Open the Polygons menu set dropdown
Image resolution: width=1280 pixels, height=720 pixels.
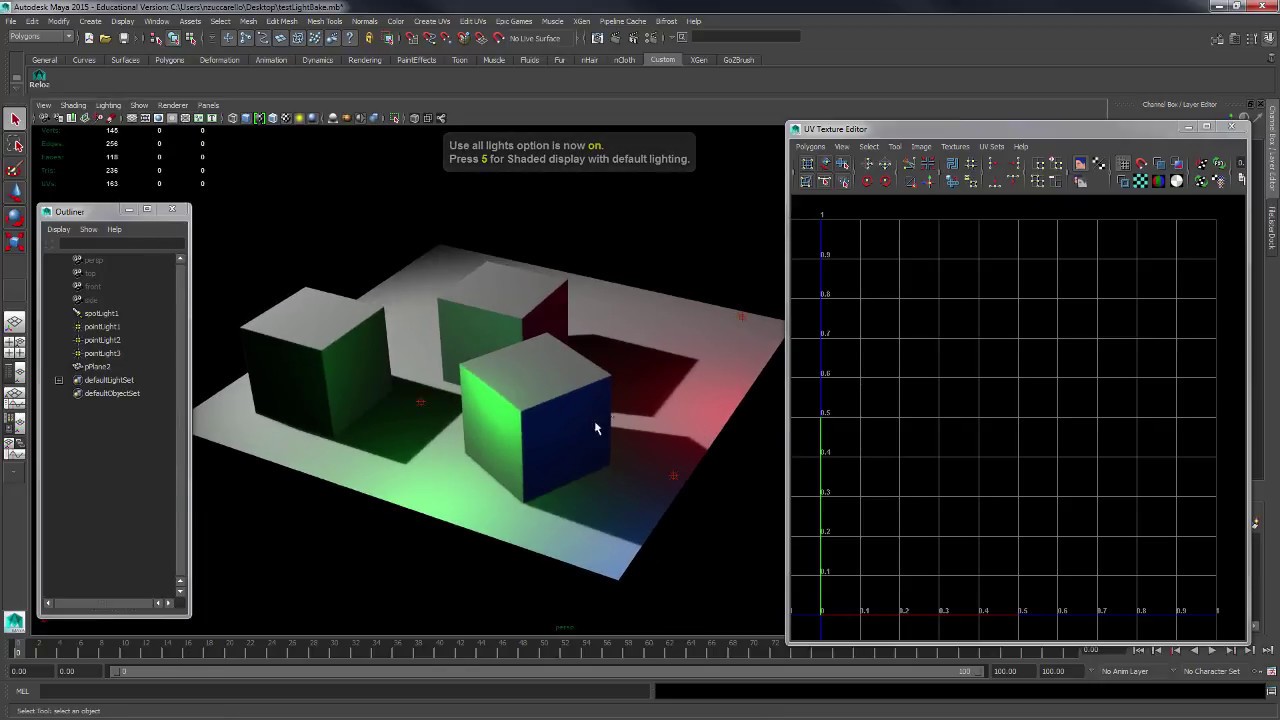[41, 37]
